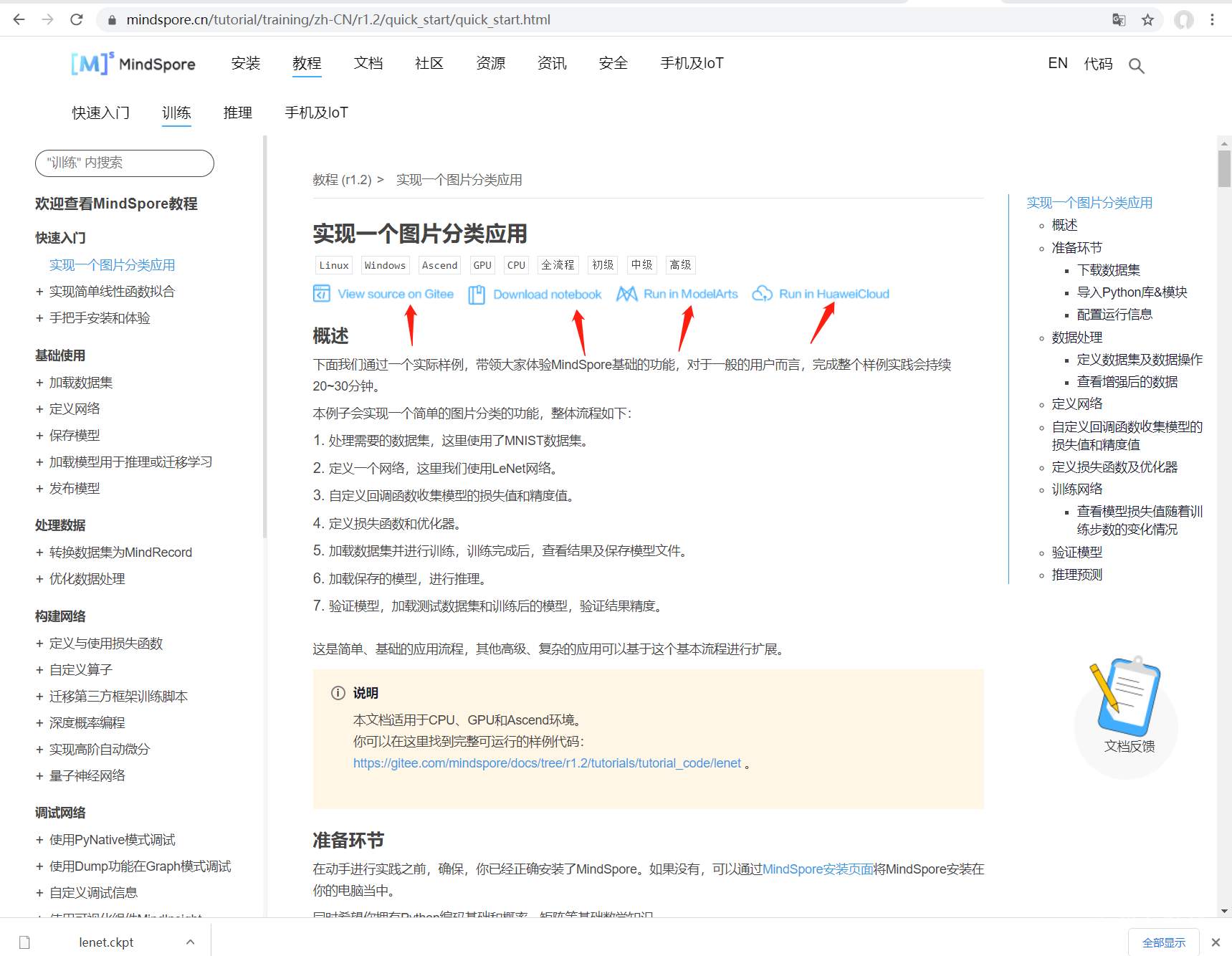
Task: Click the notebook download icon
Action: pyautogui.click(x=477, y=295)
